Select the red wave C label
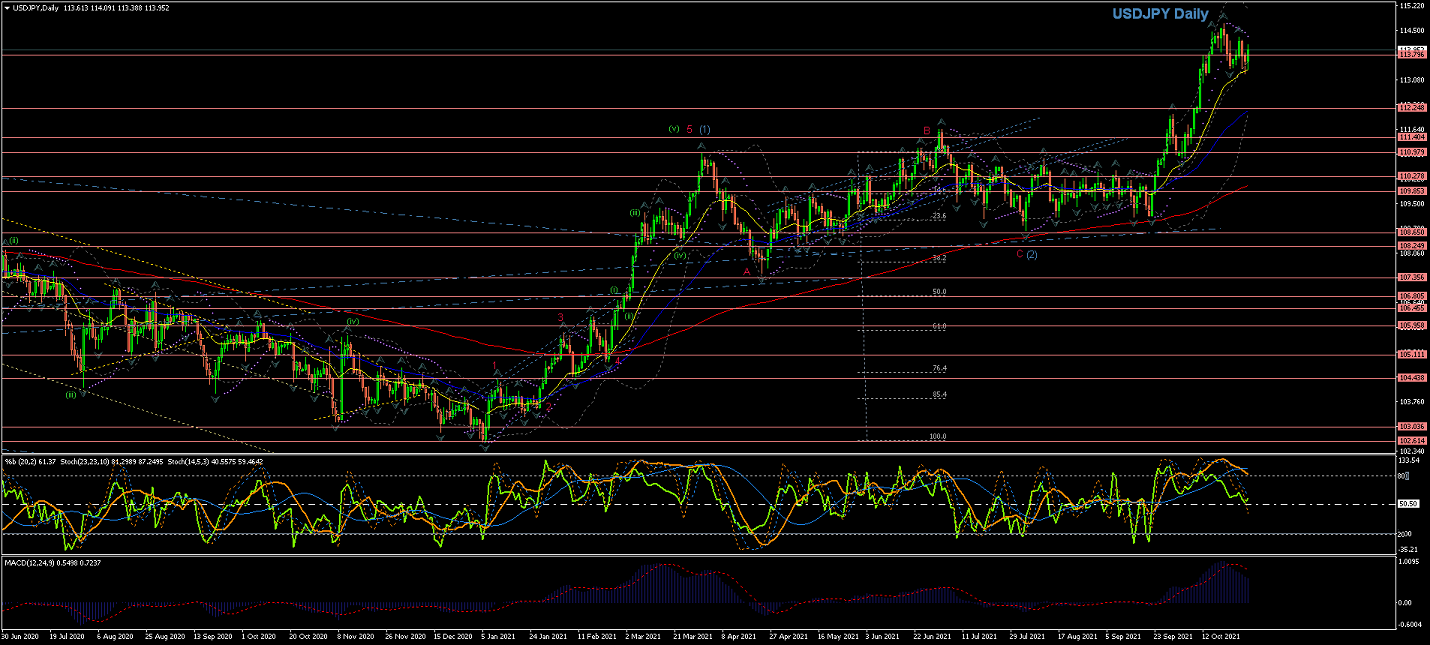Image resolution: width=1430 pixels, height=645 pixels. pyautogui.click(x=1019, y=254)
